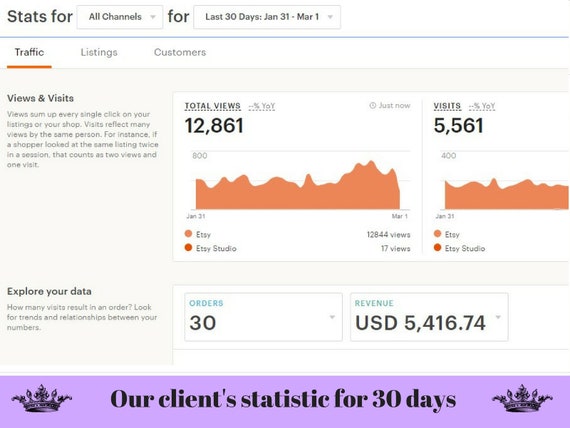Click the Total Views area chart

[x=298, y=185]
